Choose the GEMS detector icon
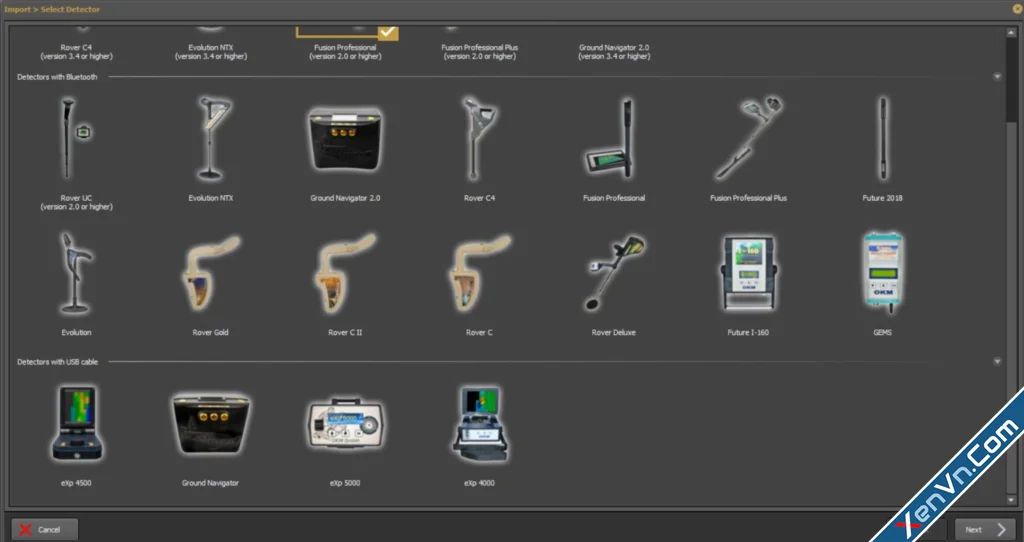This screenshot has height=542, width=1024. [883, 274]
